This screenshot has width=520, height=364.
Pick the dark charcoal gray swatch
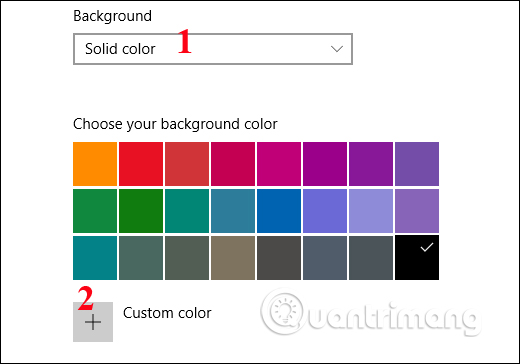click(x=279, y=258)
